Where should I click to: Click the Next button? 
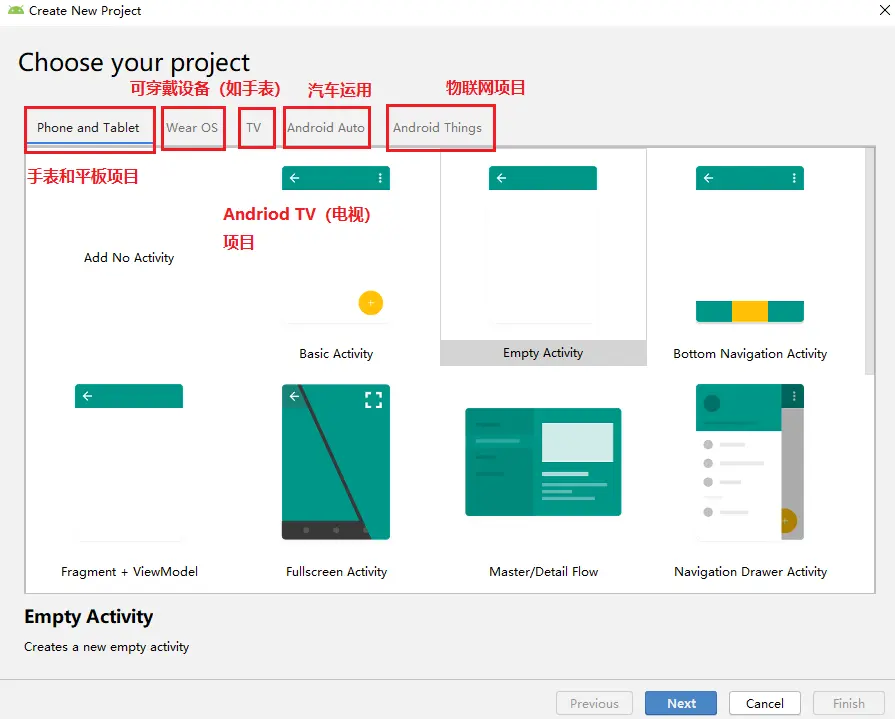[x=681, y=703]
